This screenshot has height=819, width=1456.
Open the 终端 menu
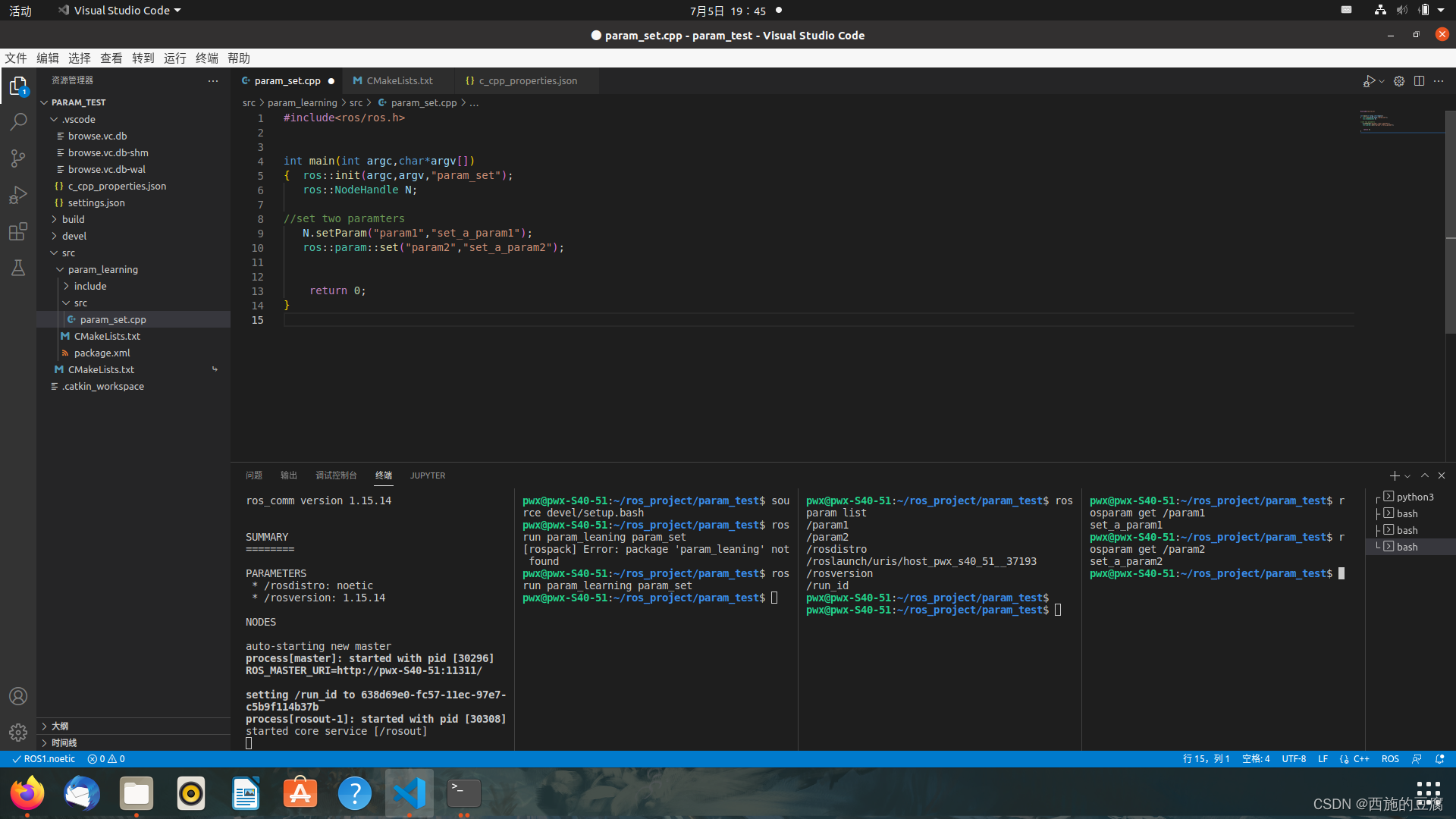pyautogui.click(x=207, y=58)
